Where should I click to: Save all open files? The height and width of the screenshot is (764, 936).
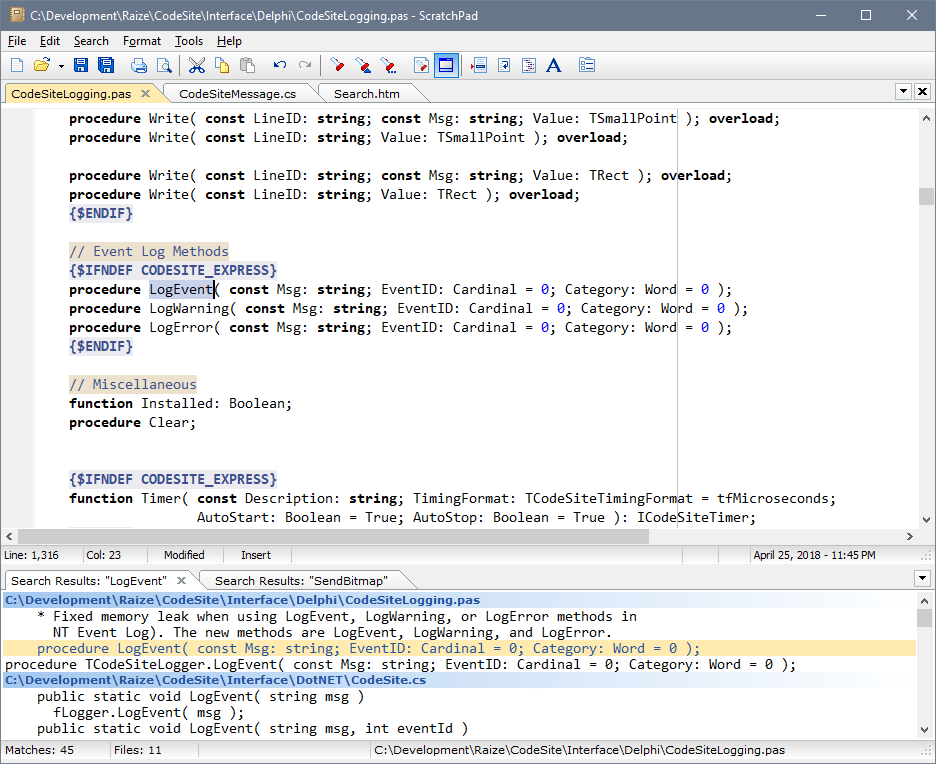106,65
